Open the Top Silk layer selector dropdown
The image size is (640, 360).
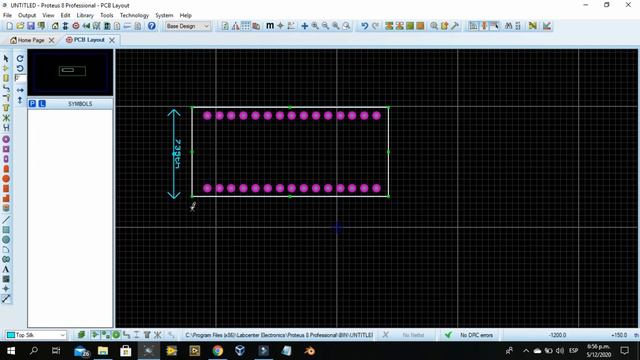pyautogui.click(x=36, y=335)
